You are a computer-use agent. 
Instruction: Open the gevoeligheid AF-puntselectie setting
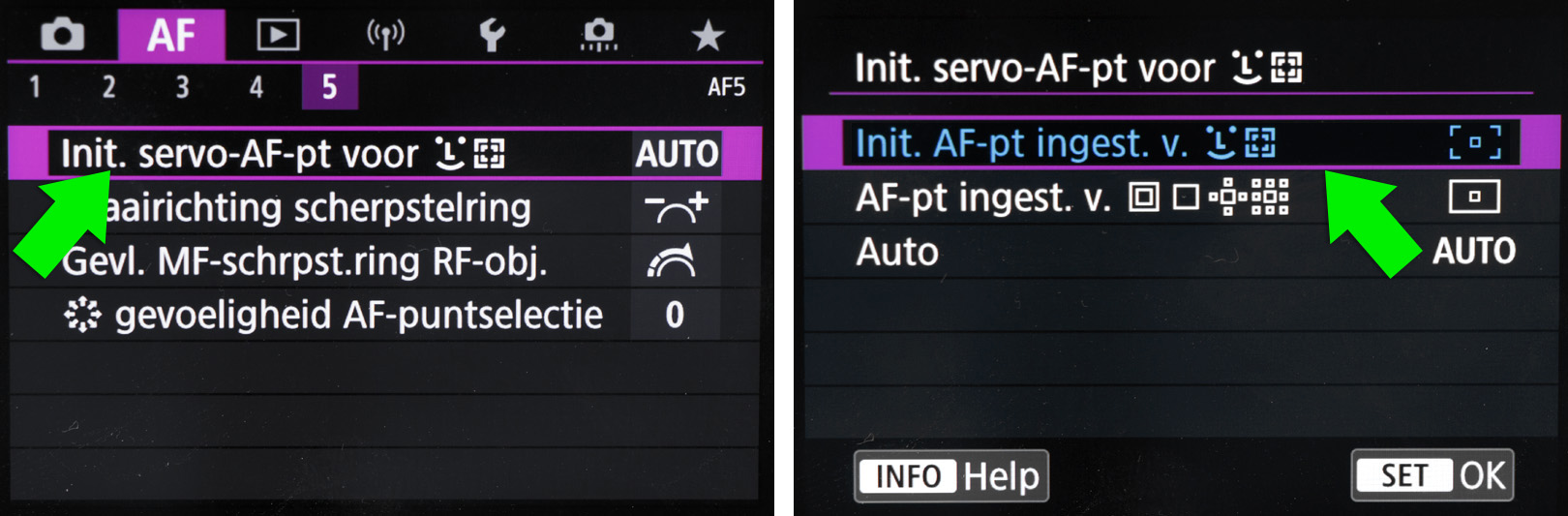tap(358, 315)
